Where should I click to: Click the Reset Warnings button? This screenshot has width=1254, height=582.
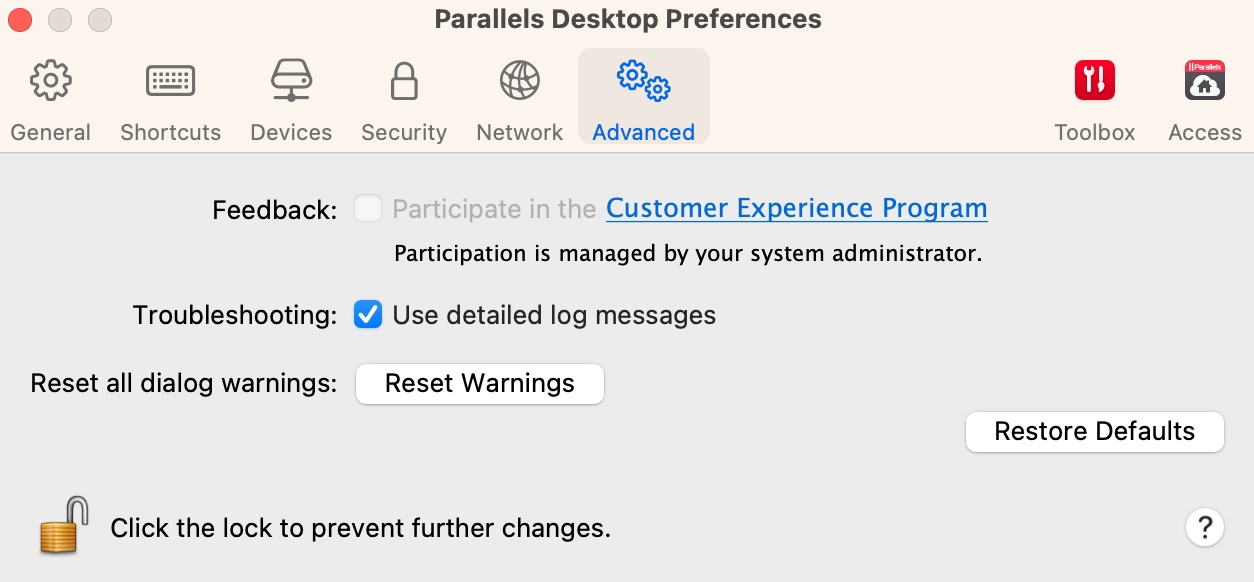point(480,384)
